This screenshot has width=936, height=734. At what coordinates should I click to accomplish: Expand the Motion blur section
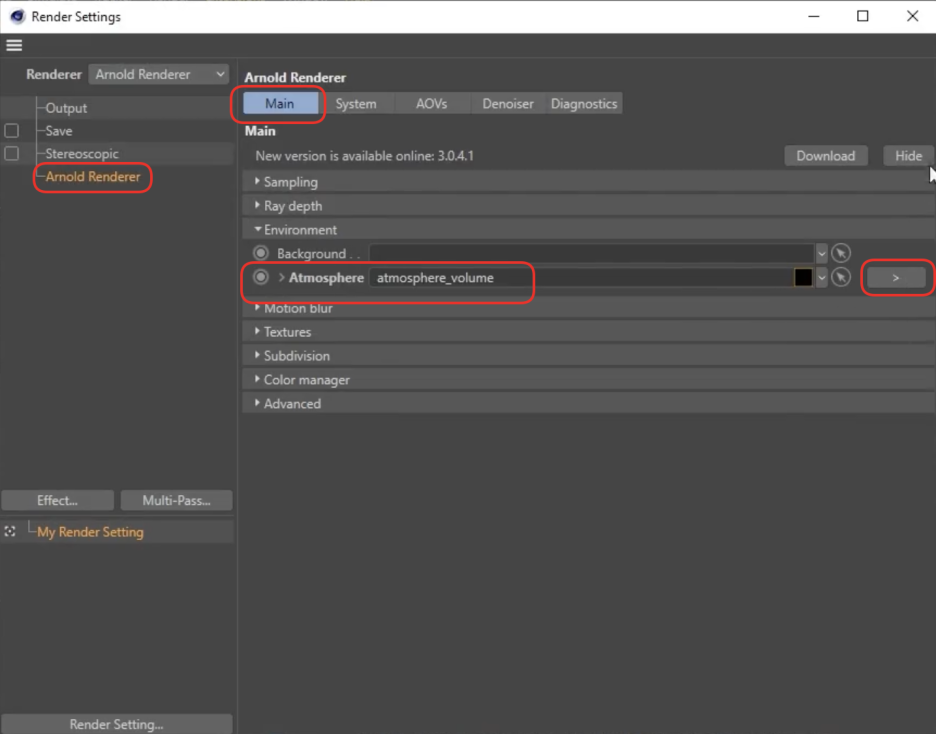(257, 307)
